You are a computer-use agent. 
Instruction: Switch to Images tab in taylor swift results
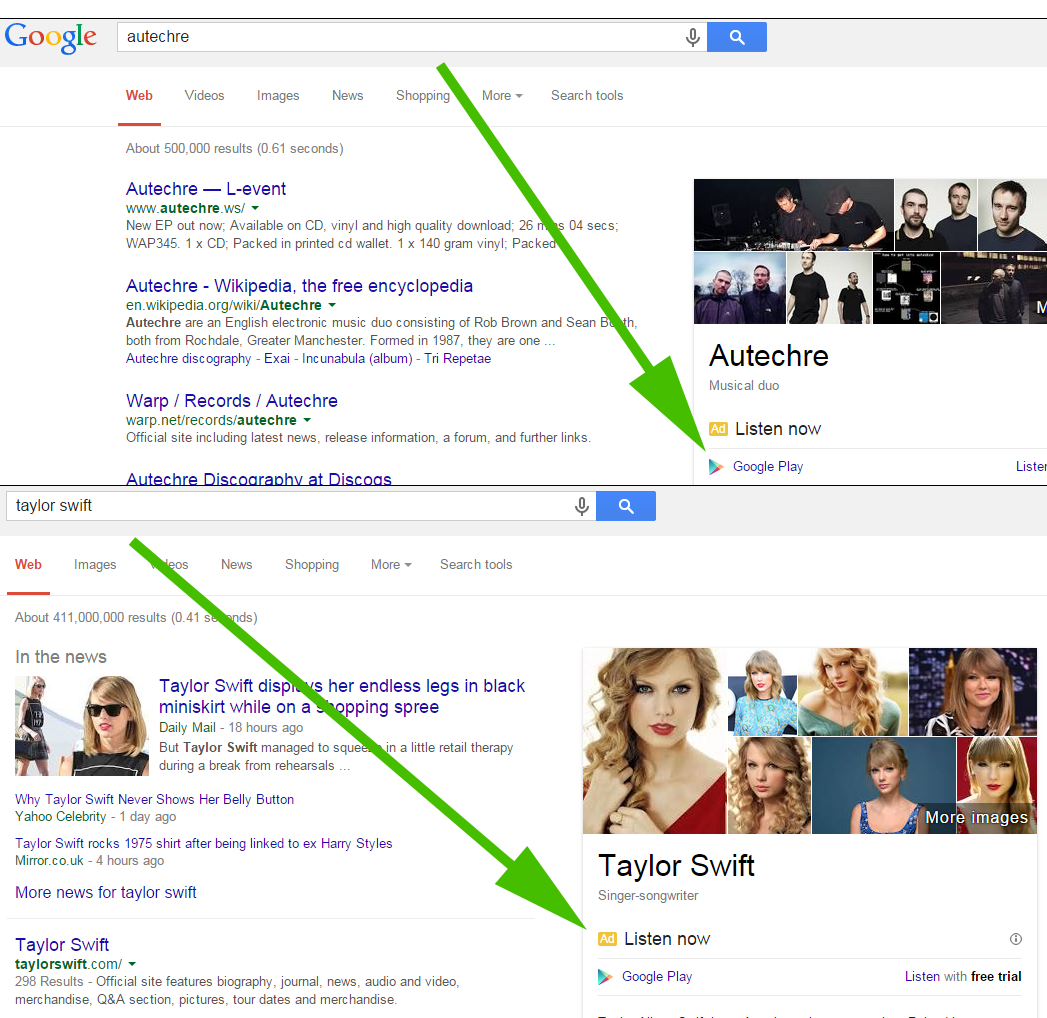coord(95,565)
